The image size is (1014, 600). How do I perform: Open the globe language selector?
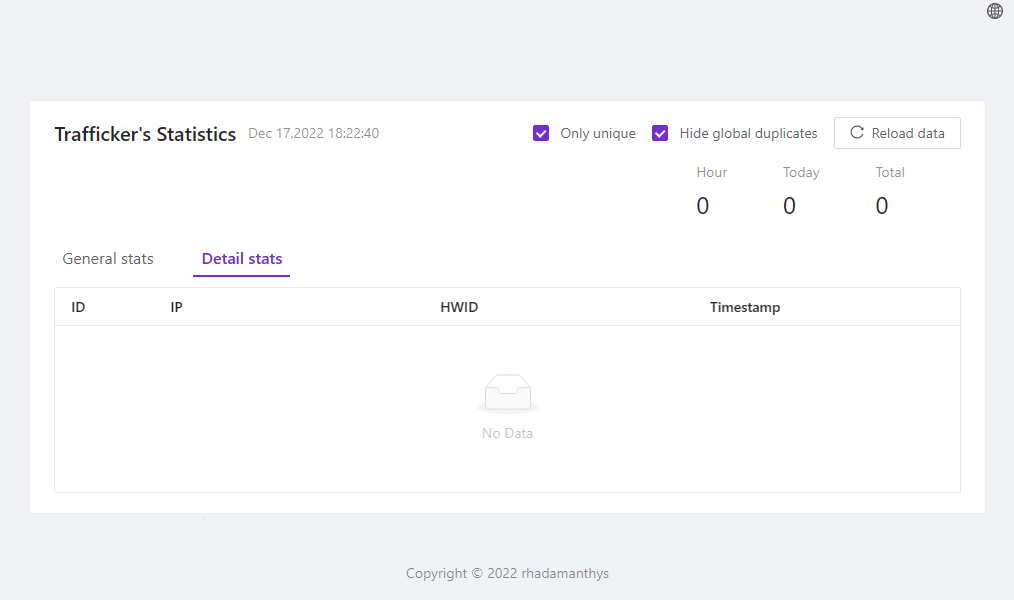pyautogui.click(x=995, y=11)
